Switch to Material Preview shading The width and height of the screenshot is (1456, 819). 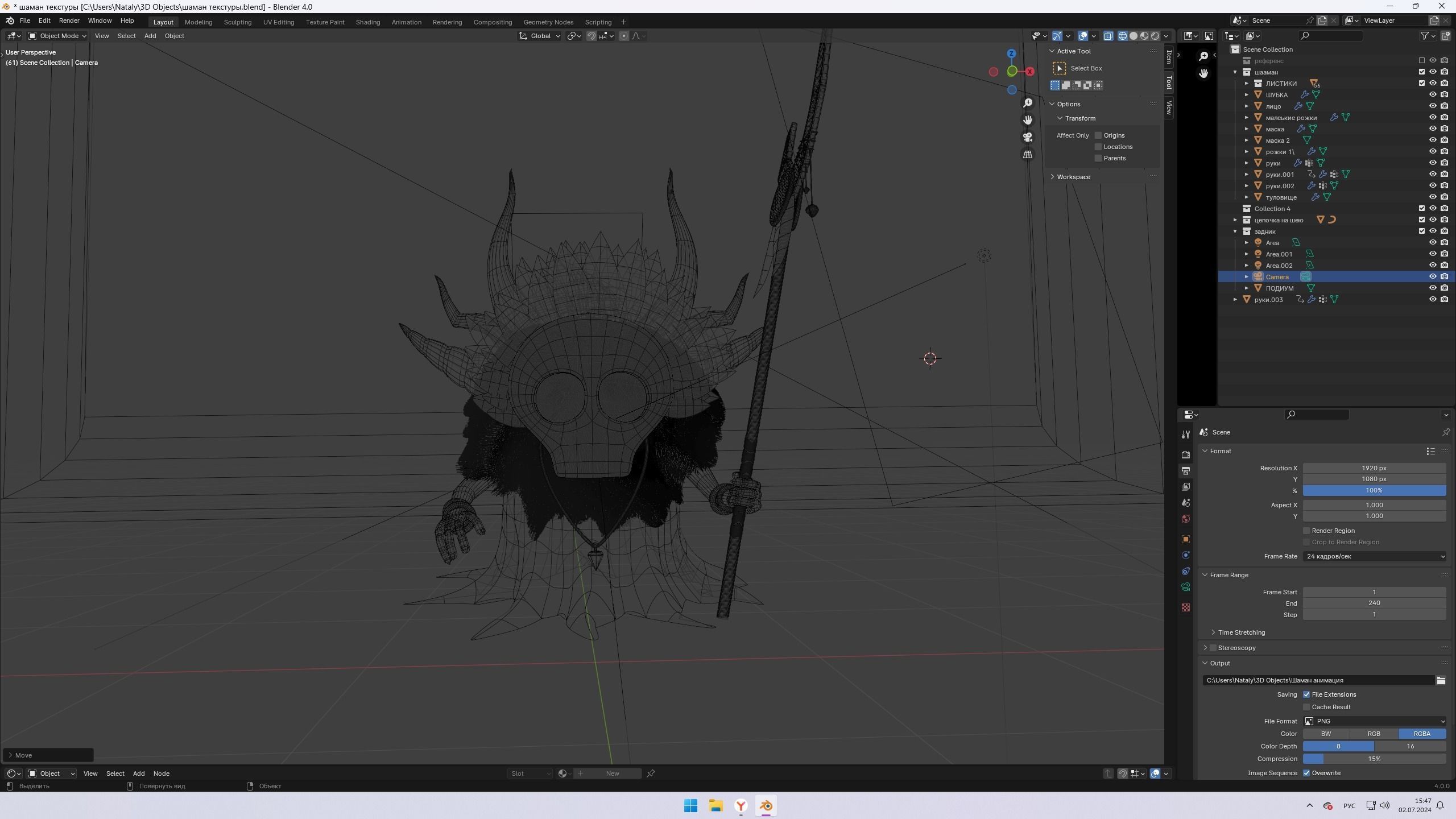click(1144, 36)
